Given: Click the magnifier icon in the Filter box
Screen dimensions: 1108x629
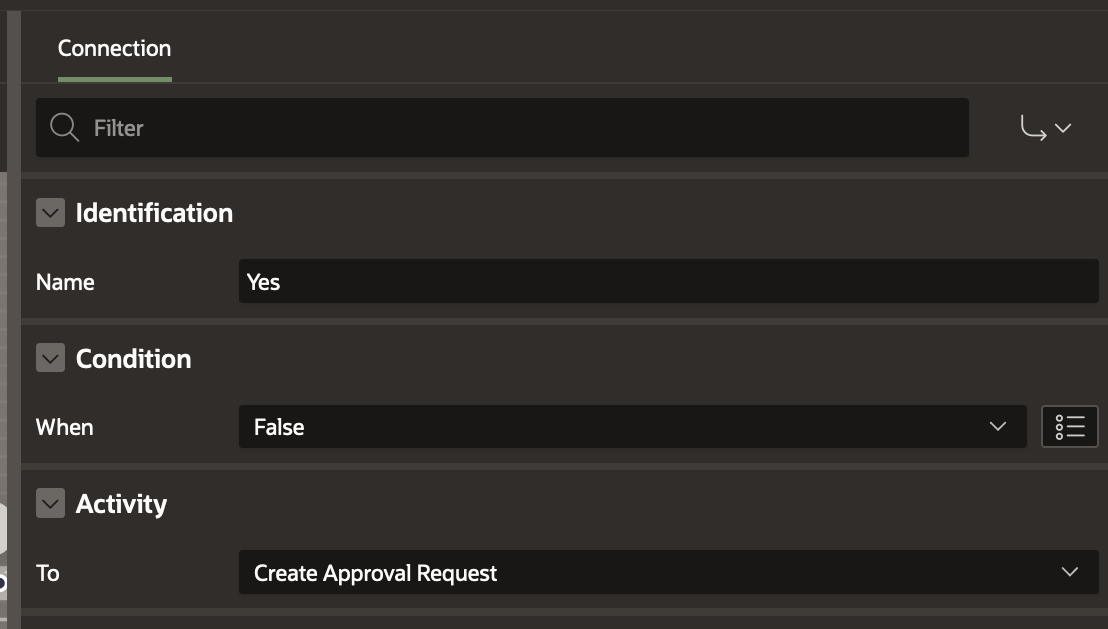Looking at the screenshot, I should pyautogui.click(x=64, y=128).
